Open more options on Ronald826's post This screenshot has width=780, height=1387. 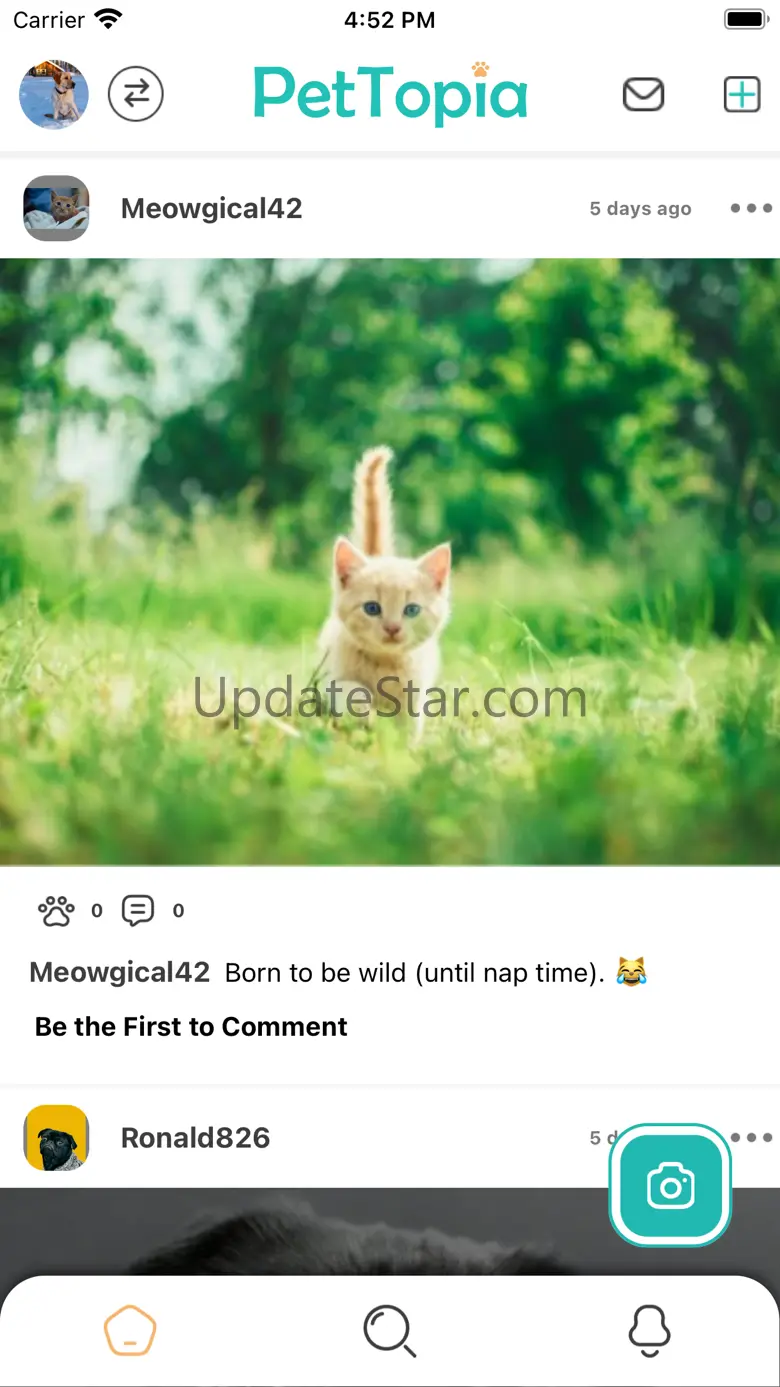pos(752,1137)
